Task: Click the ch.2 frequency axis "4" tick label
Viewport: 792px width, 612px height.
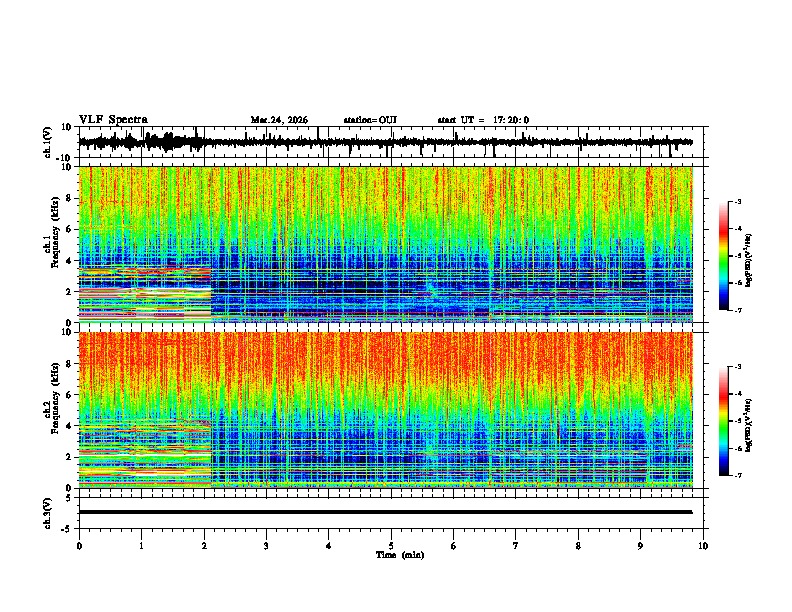Action: pyautogui.click(x=70, y=426)
